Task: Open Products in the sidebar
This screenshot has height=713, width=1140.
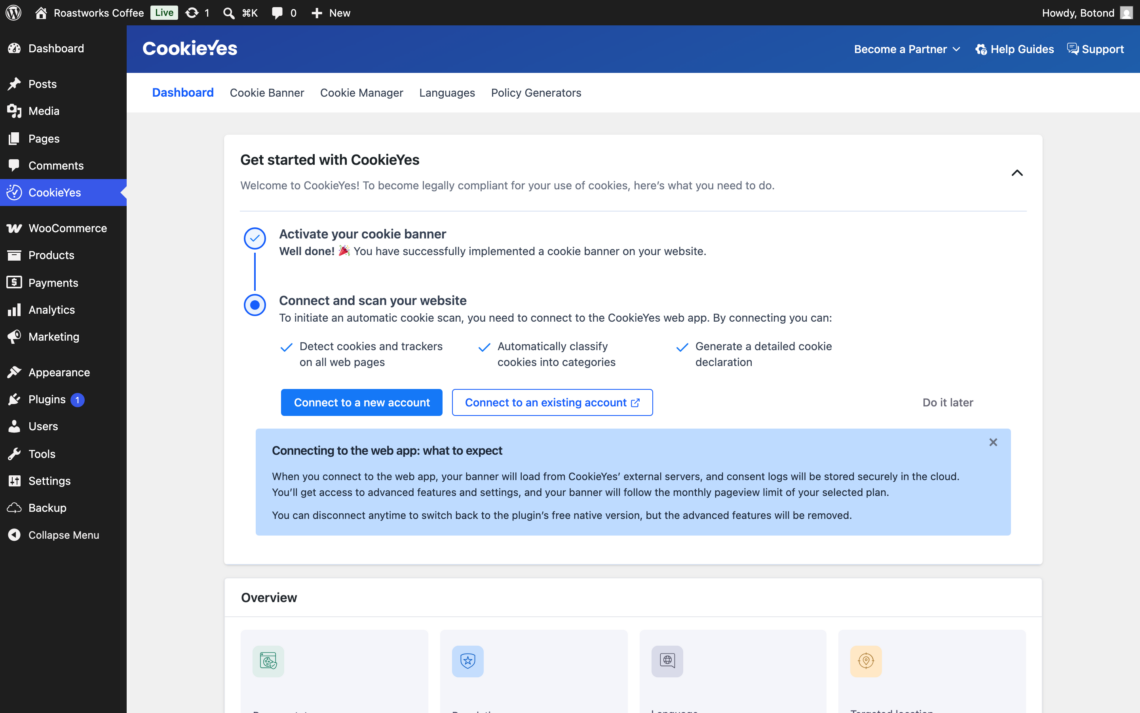Action: point(63,255)
